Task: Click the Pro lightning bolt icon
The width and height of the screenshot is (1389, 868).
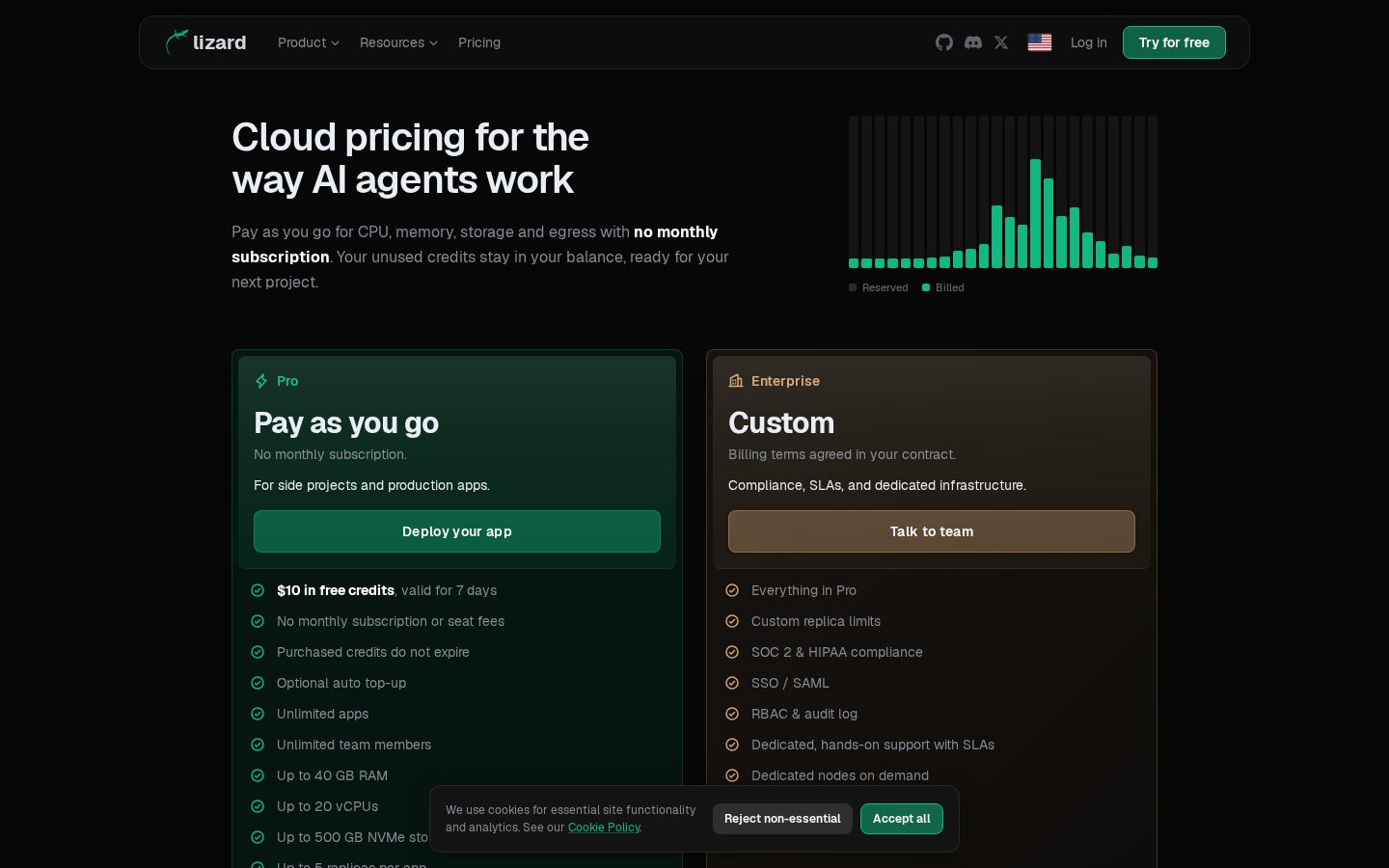Action: (x=261, y=381)
